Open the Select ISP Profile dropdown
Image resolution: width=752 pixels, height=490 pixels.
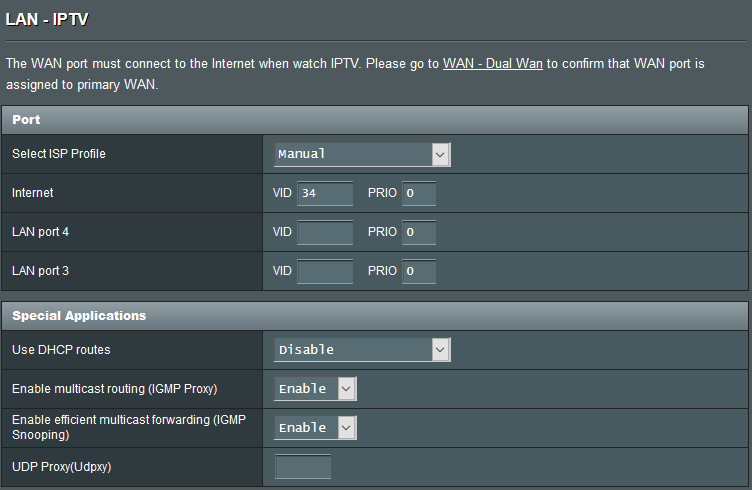(362, 154)
